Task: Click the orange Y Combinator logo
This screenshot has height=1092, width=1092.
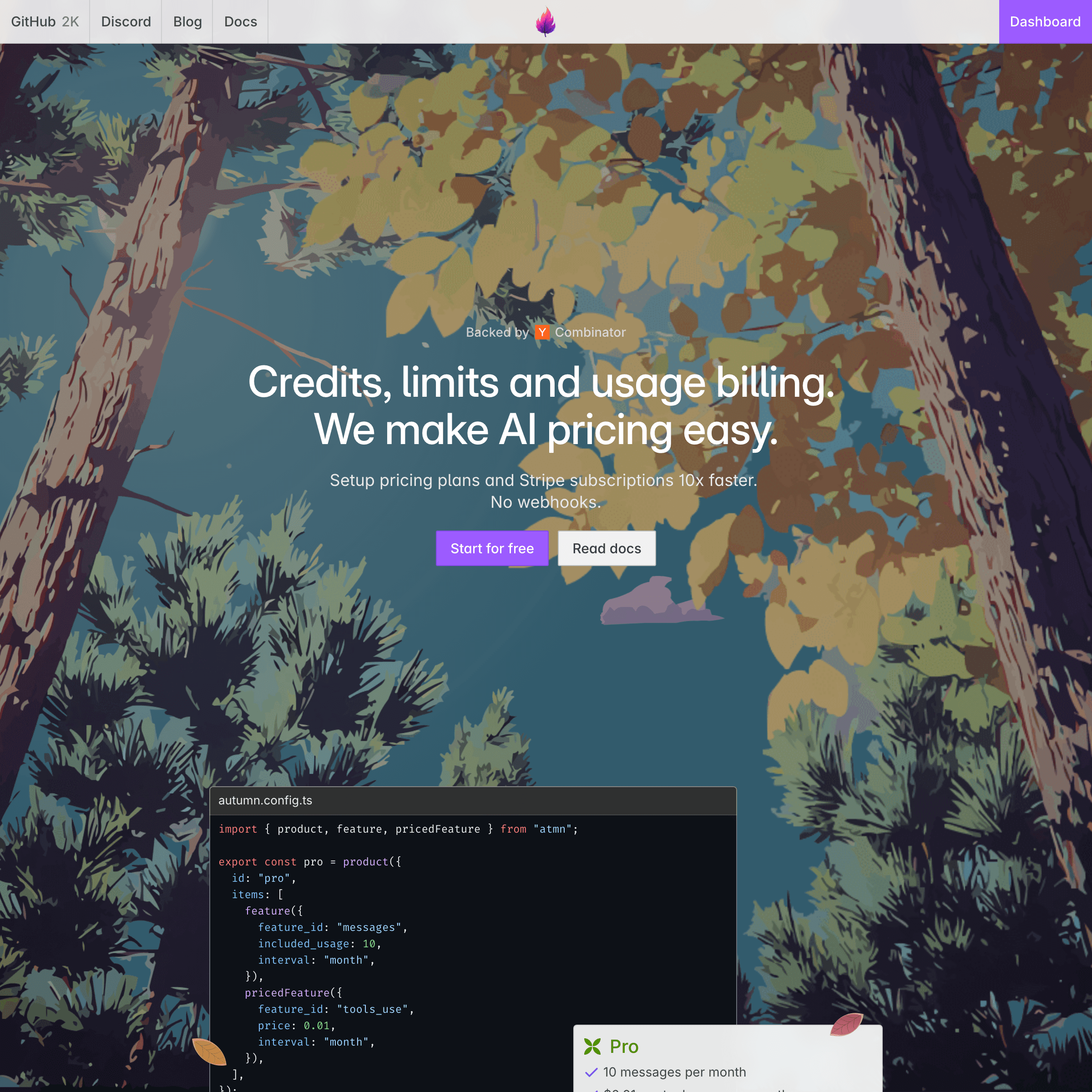Action: 542,332
